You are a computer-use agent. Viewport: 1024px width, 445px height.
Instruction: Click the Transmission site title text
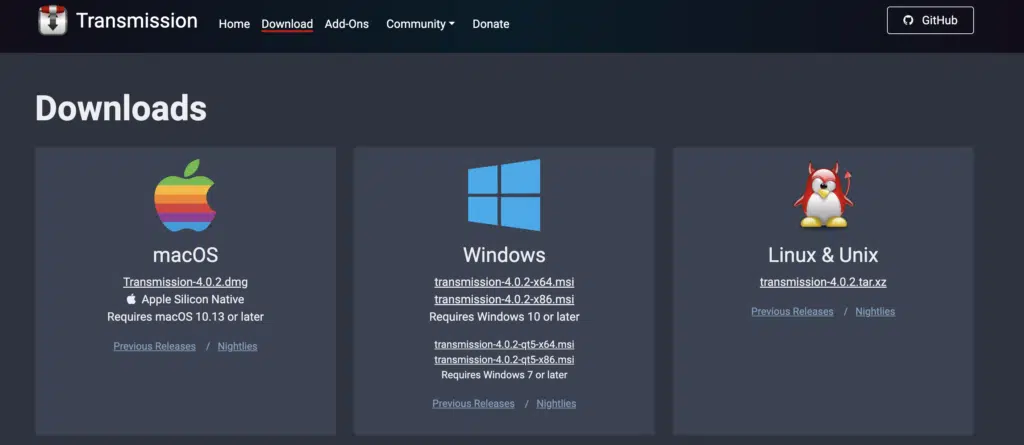coord(136,20)
